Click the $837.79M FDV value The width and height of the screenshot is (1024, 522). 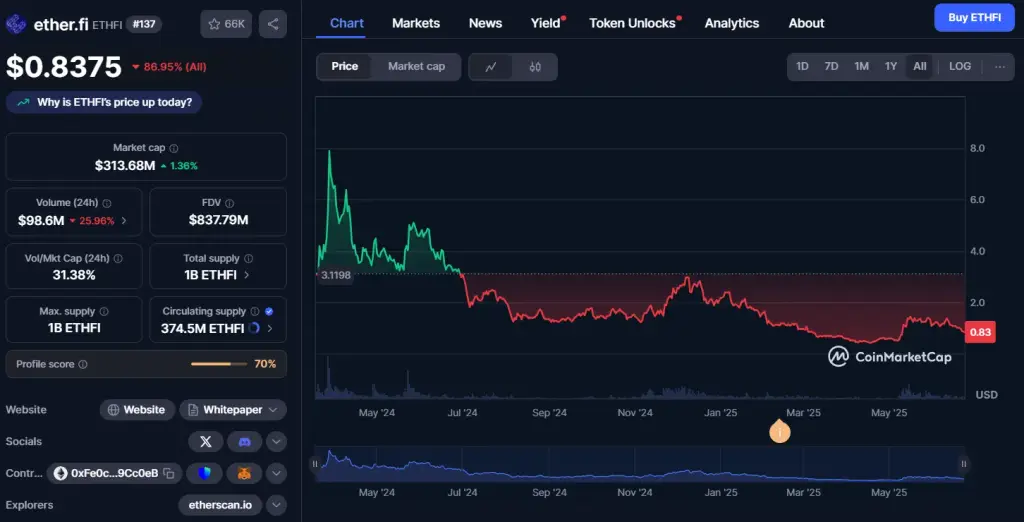click(218, 220)
